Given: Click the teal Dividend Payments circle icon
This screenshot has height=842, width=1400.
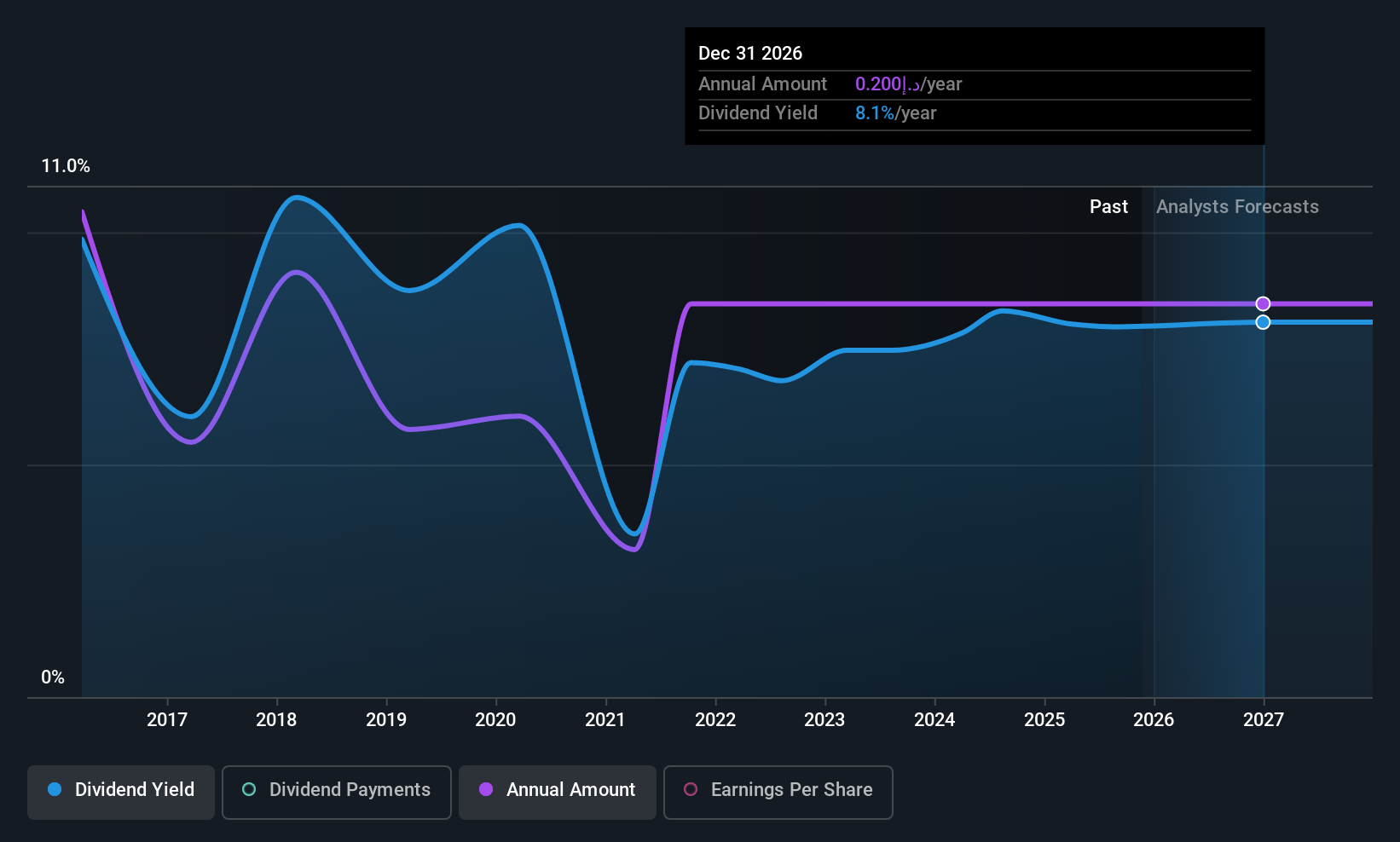Looking at the screenshot, I should (x=248, y=790).
